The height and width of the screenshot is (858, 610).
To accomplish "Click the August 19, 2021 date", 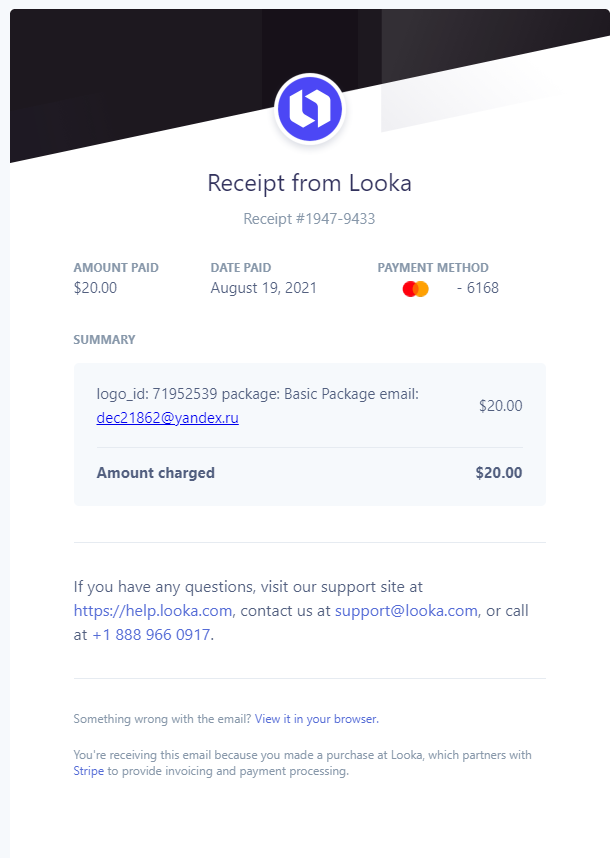I will (263, 288).
